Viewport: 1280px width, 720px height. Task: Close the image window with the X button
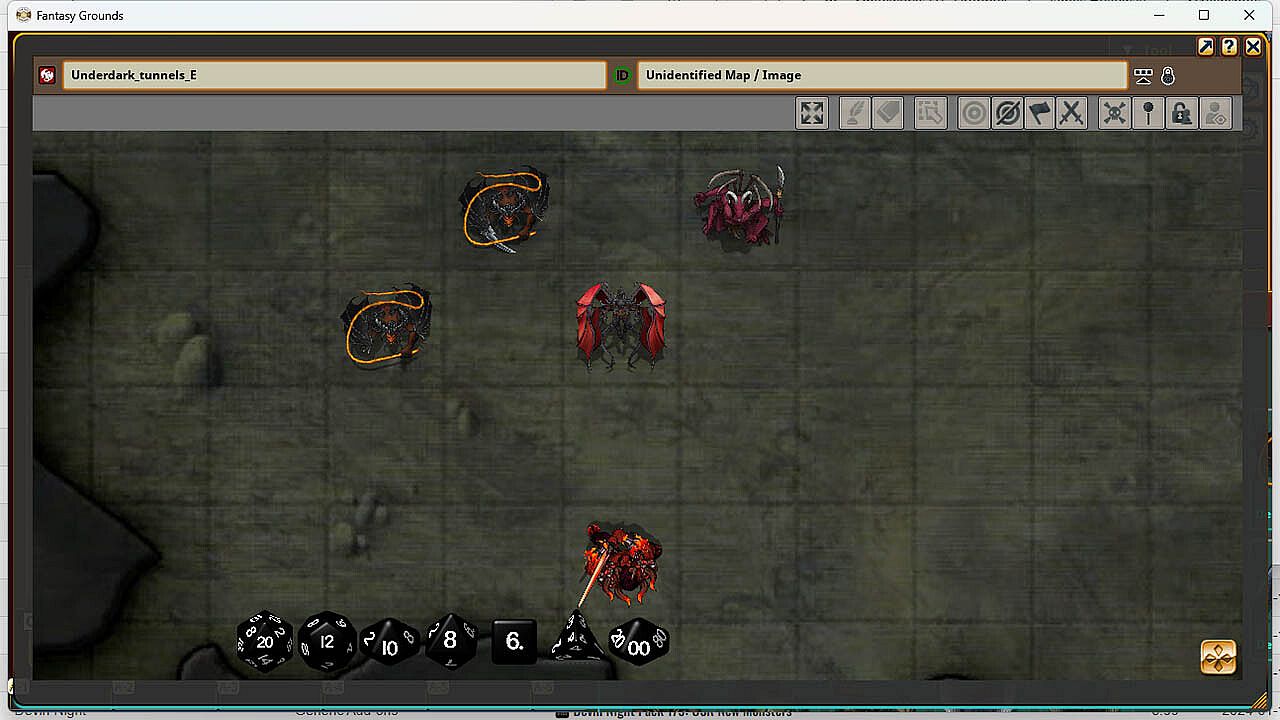click(1253, 47)
